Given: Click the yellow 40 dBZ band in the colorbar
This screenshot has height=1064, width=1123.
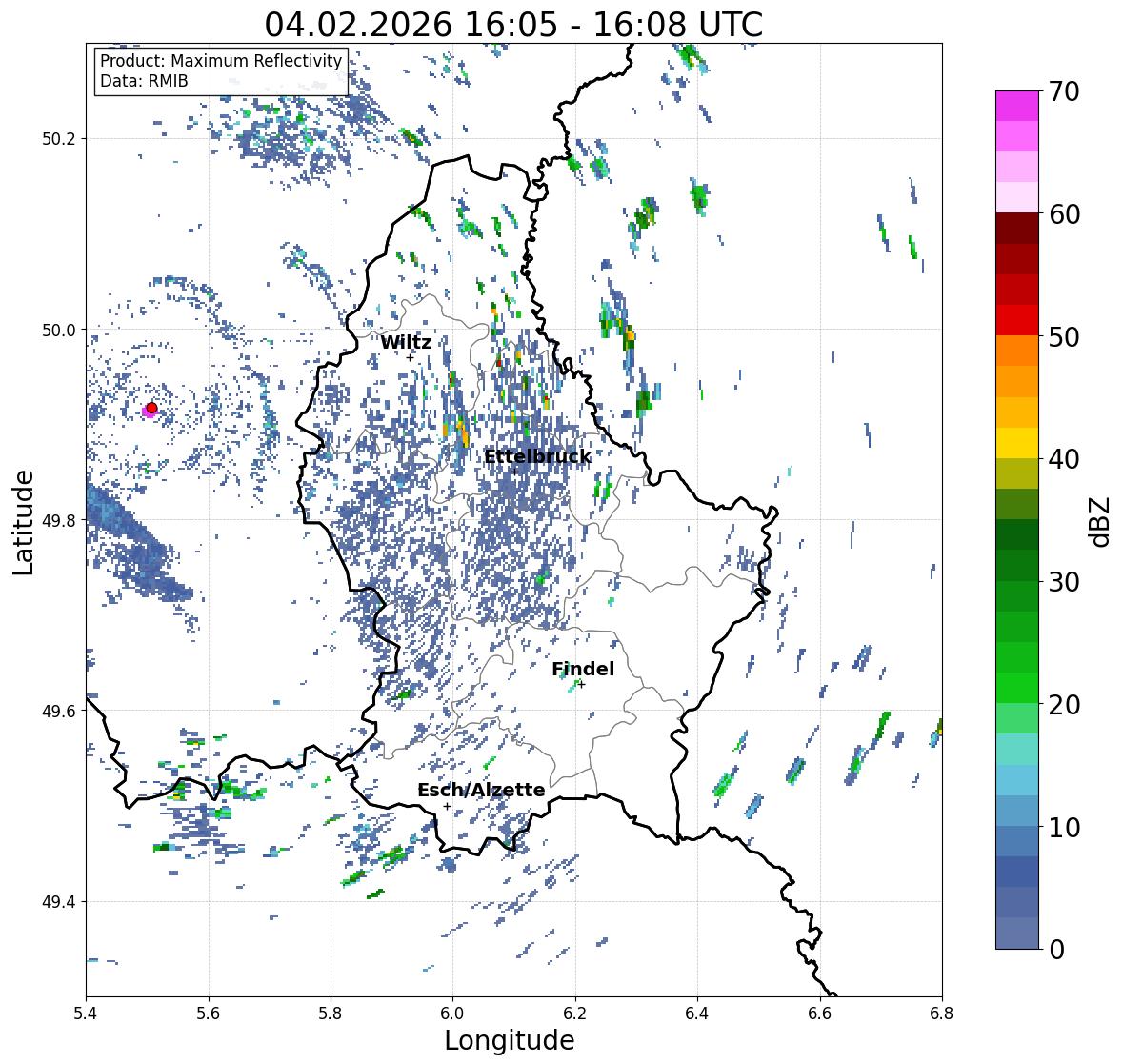Looking at the screenshot, I should coord(1017,443).
